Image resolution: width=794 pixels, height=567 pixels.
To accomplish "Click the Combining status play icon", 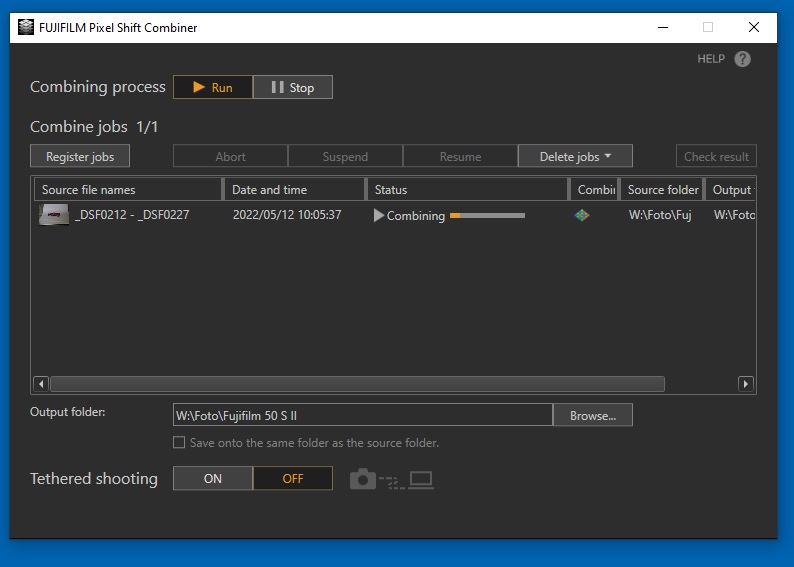I will (x=378, y=215).
